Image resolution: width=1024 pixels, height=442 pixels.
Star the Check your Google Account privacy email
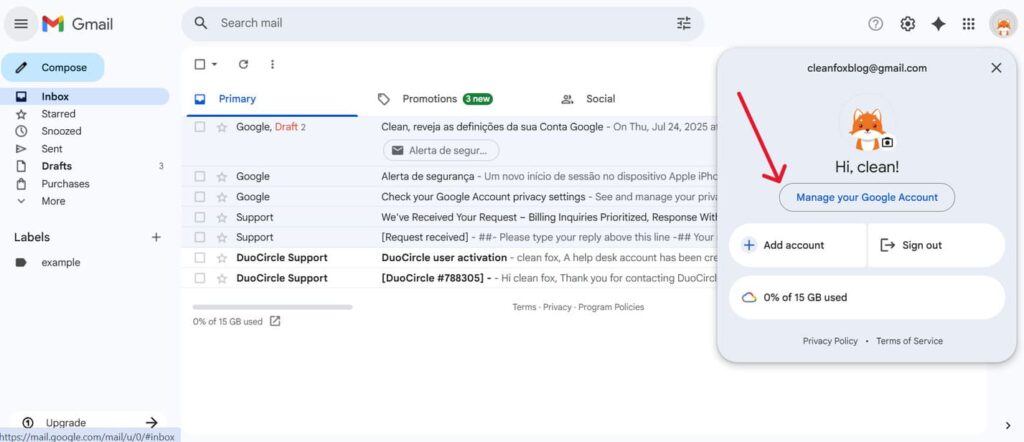click(221, 197)
